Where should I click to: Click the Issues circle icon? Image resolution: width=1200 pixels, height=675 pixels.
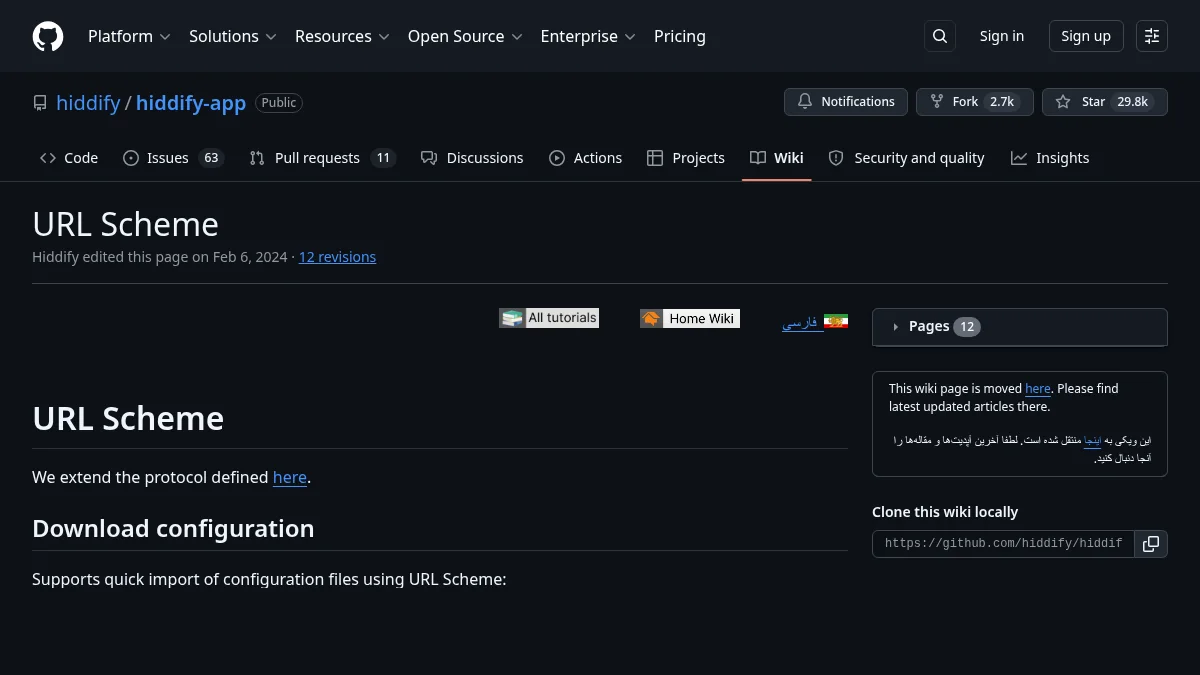tap(131, 158)
